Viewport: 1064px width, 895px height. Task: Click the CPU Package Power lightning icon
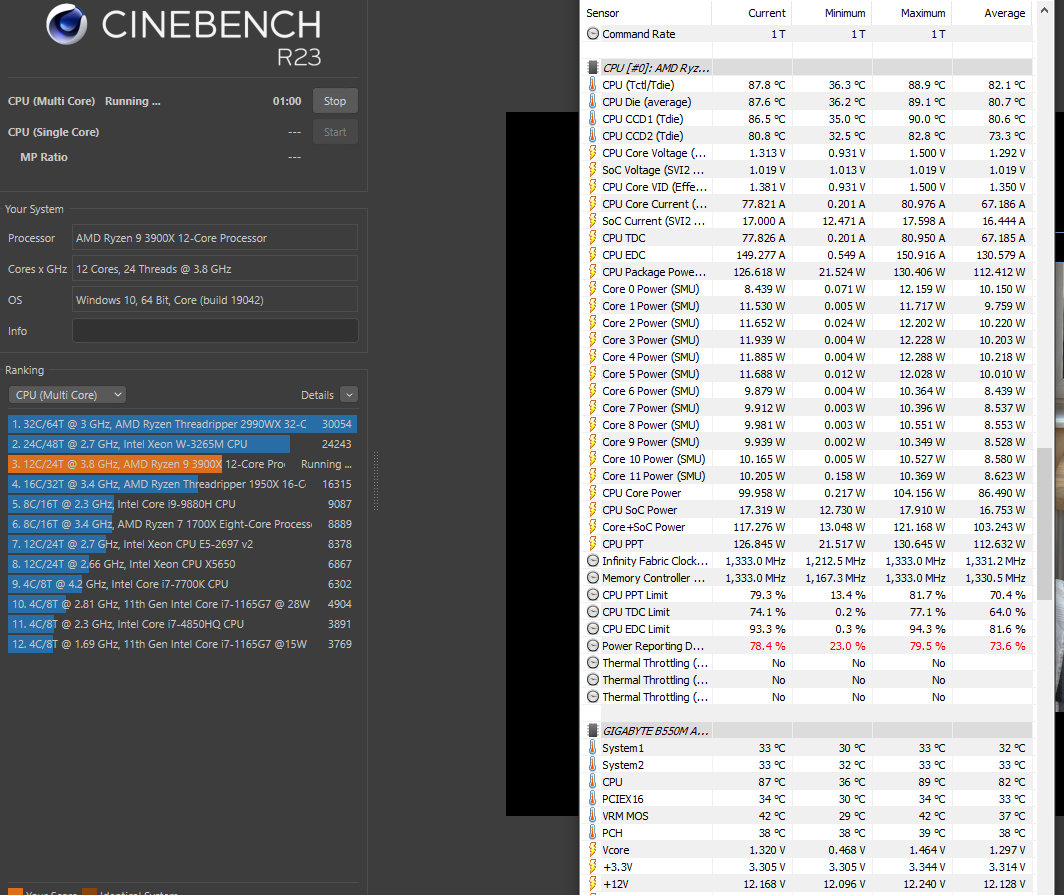click(592, 272)
